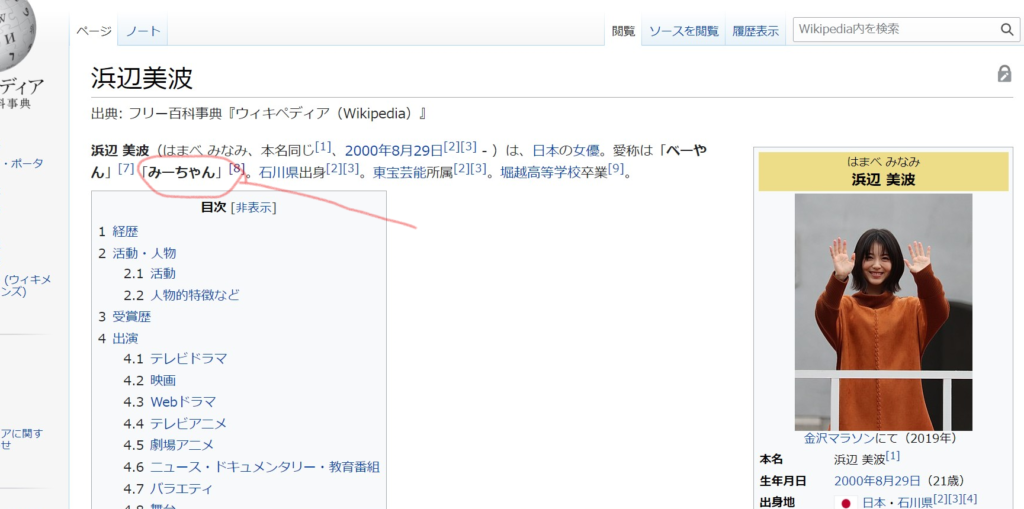
Task: Open the 日本 link in intro paragraph
Action: [546, 151]
